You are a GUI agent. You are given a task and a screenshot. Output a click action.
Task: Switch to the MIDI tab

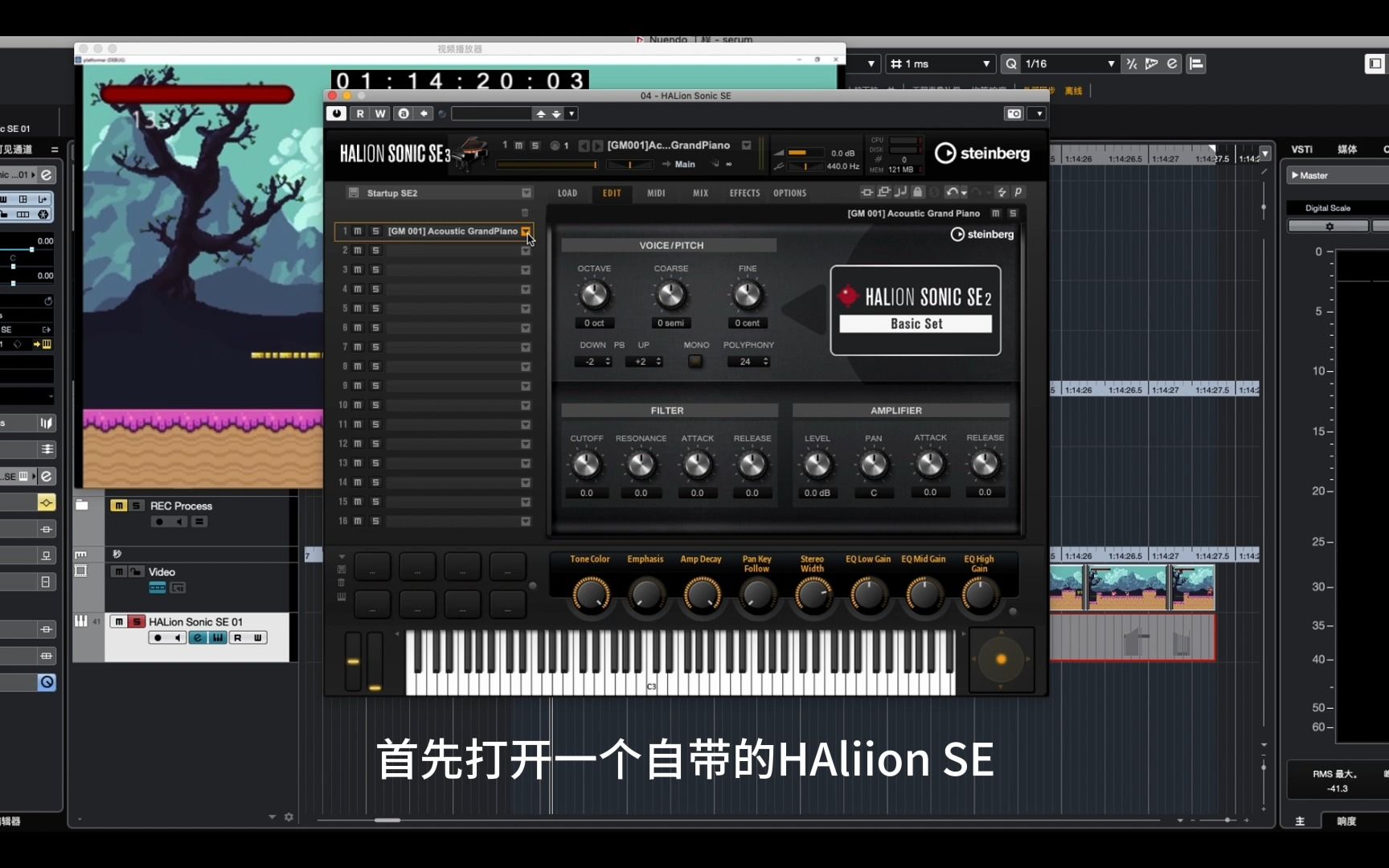656,193
